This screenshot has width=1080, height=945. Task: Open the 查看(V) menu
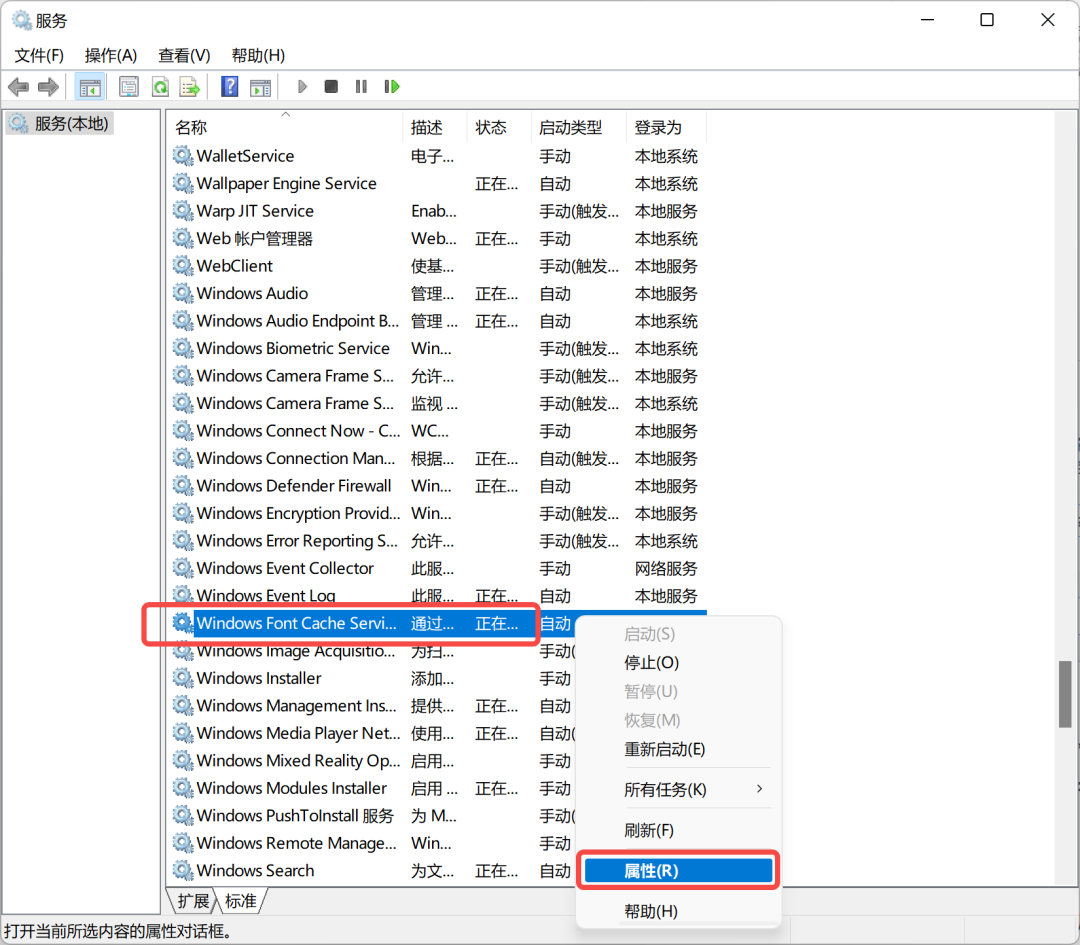(x=183, y=55)
